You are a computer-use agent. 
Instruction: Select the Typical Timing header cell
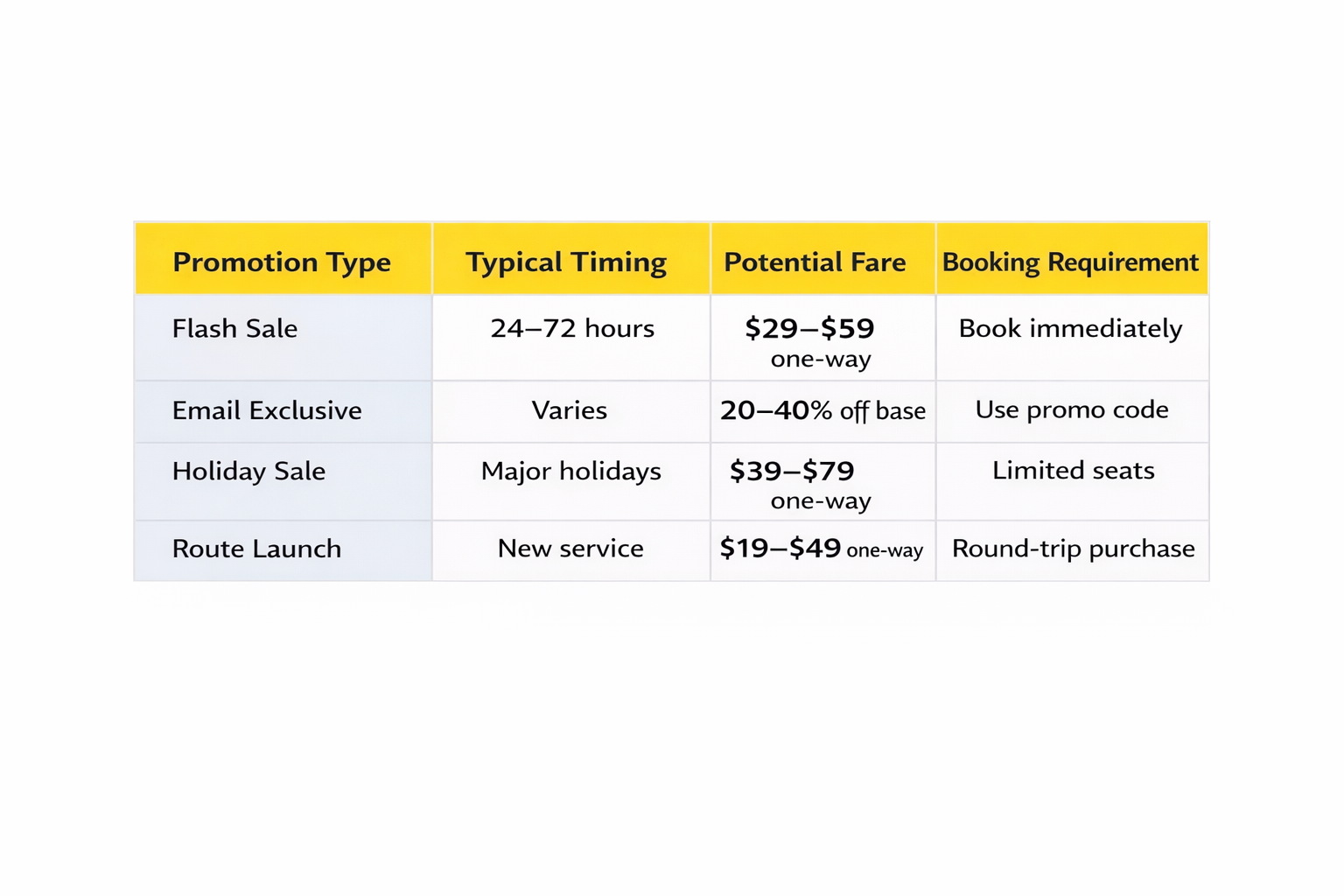tap(566, 262)
